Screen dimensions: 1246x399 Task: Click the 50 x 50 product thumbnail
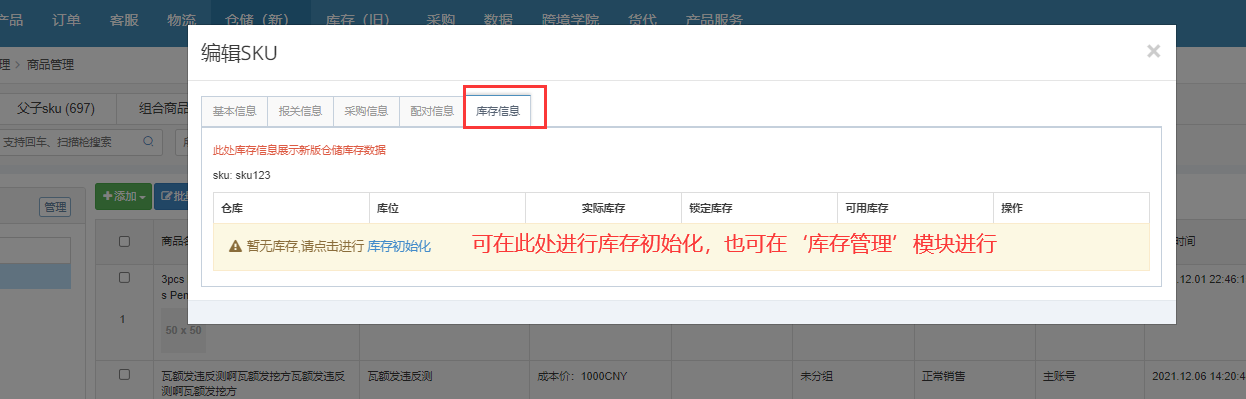pos(183,330)
